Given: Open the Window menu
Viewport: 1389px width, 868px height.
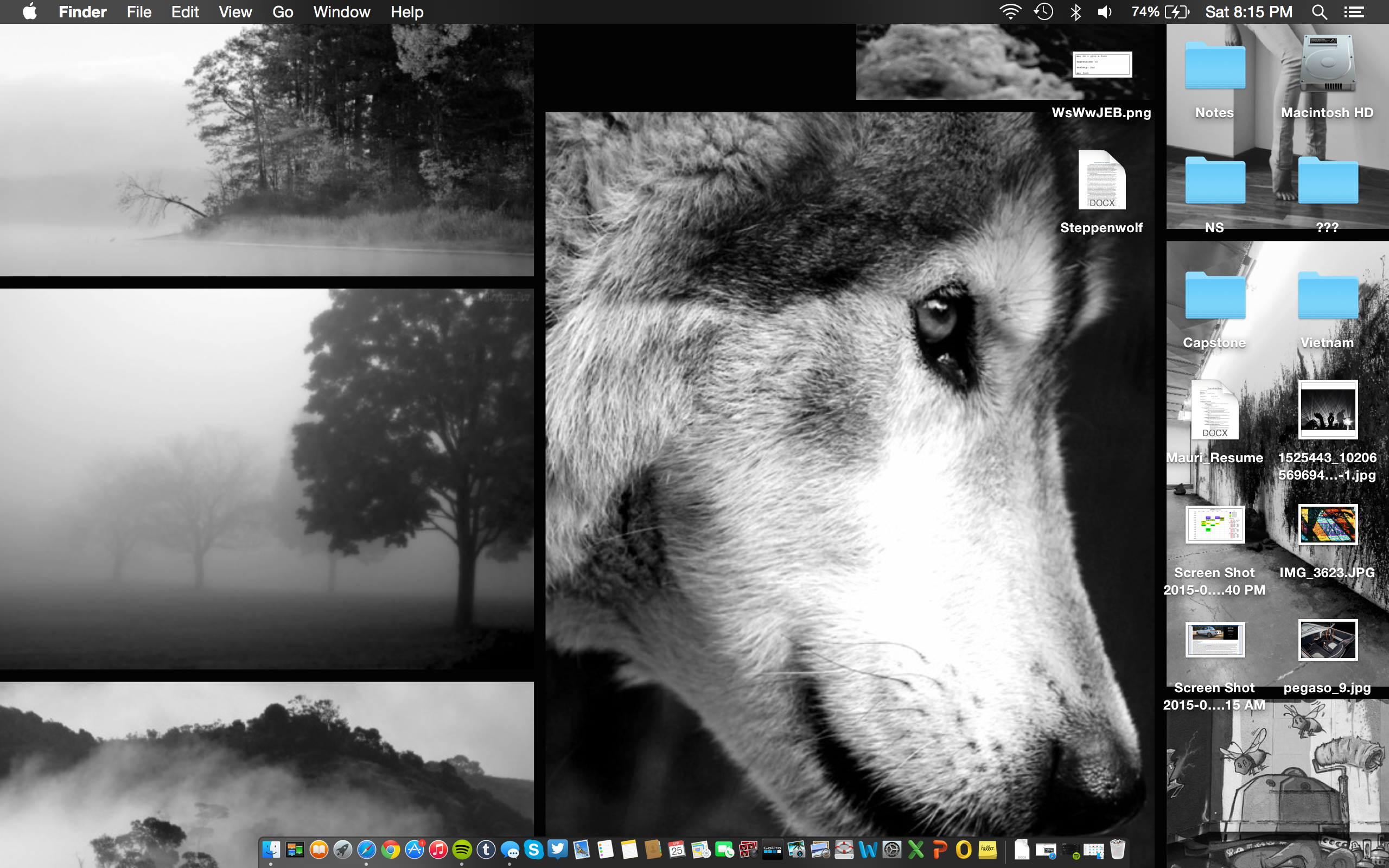Looking at the screenshot, I should (341, 11).
